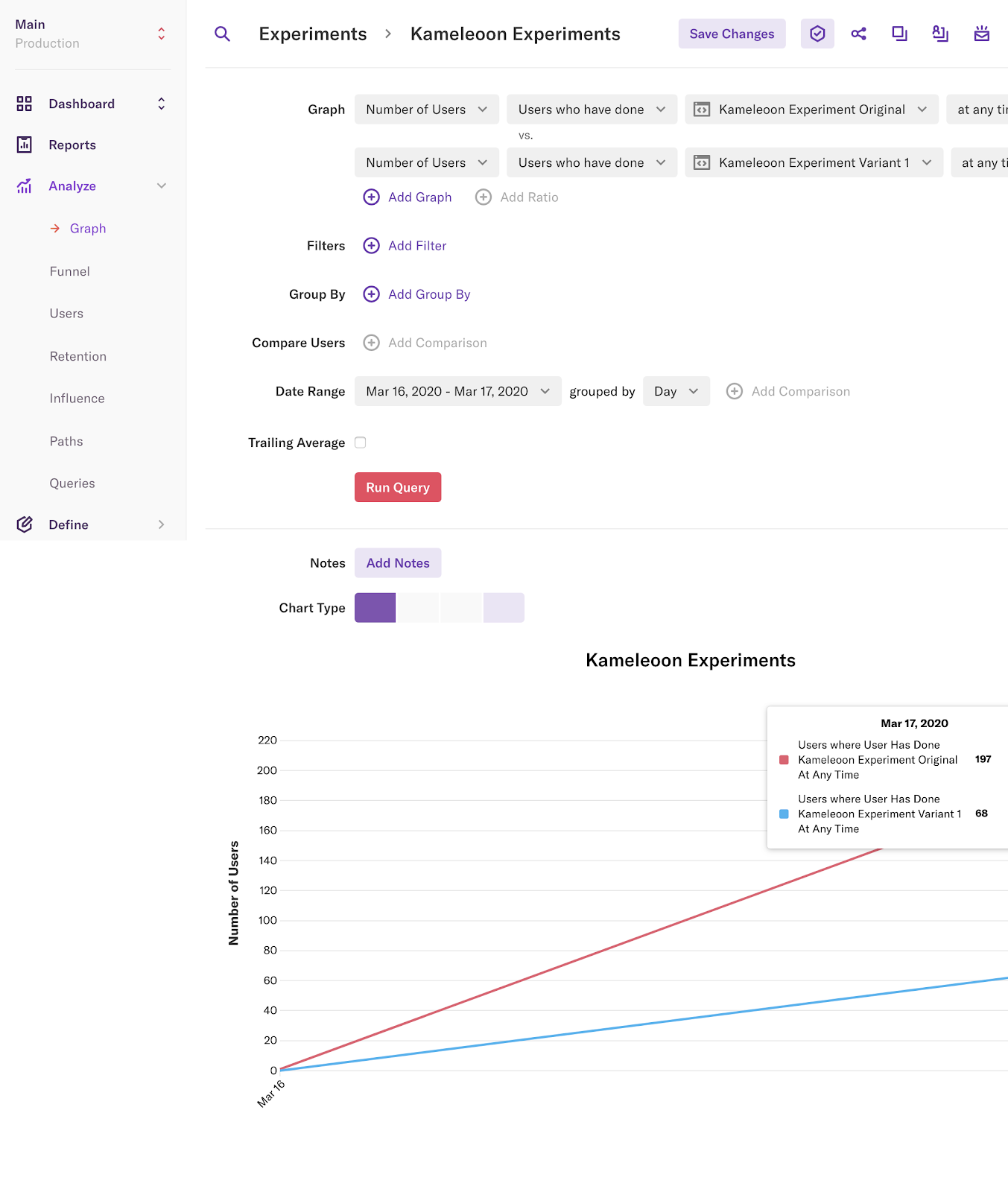Open Kameleoon Experiment Original event dropdown
The image size is (1008, 1192).
click(811, 110)
